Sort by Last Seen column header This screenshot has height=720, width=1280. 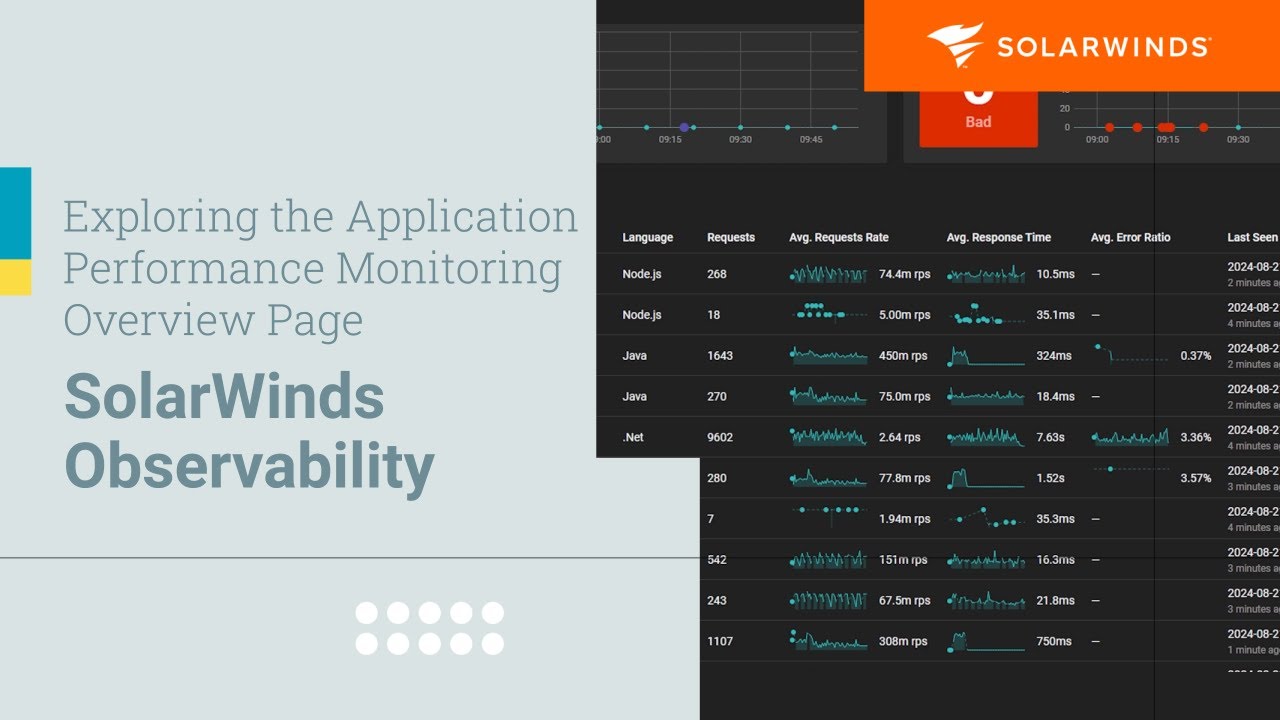(1253, 237)
